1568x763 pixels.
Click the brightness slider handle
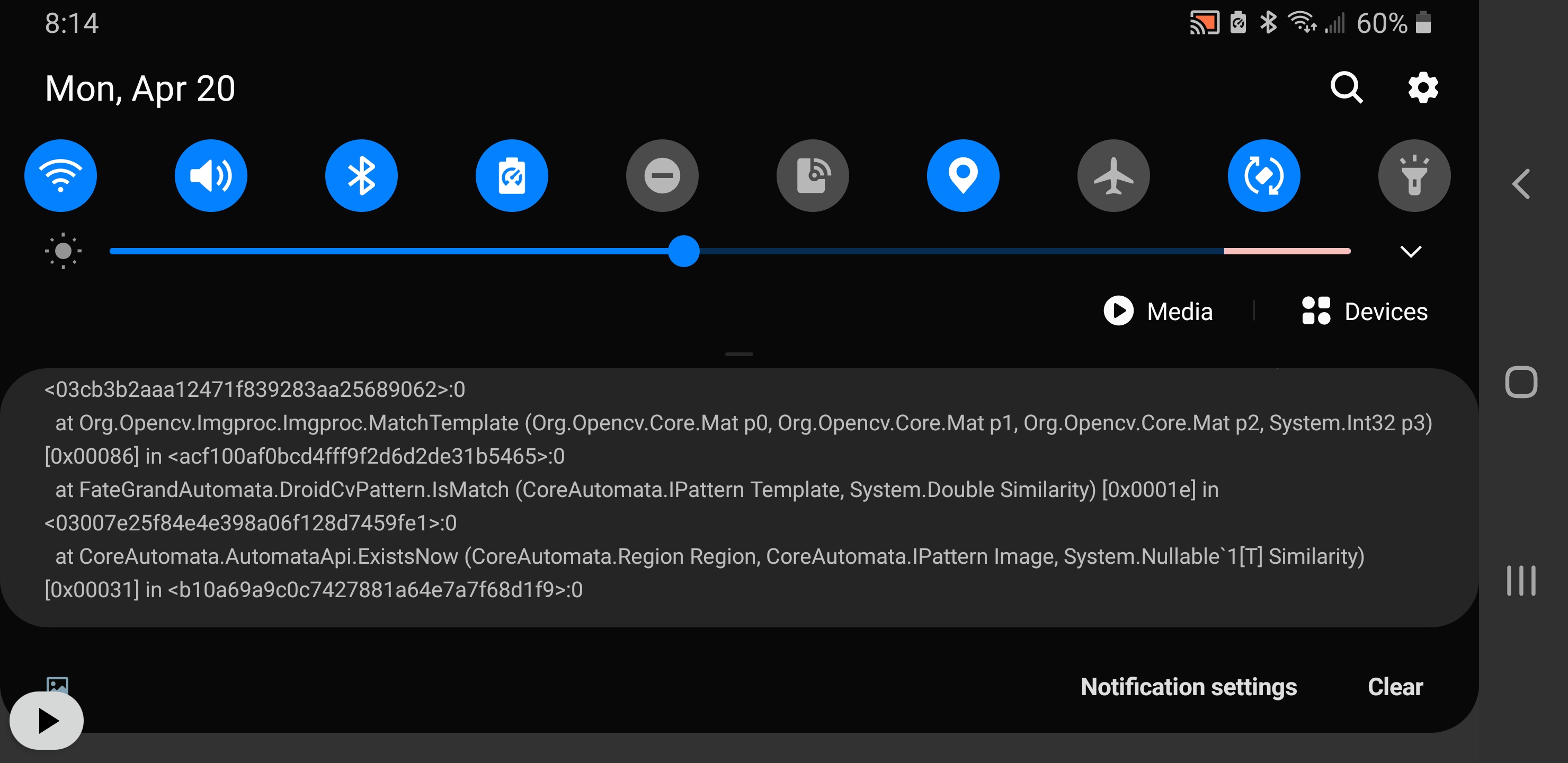[683, 251]
